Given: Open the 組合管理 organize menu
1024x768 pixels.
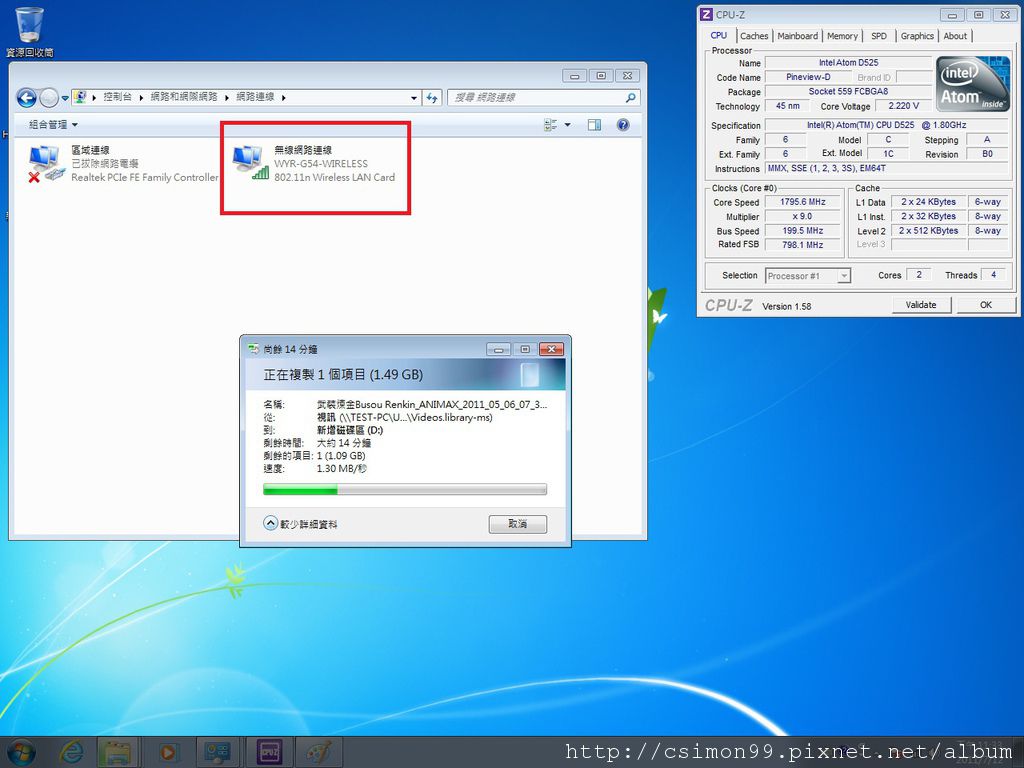Looking at the screenshot, I should pyautogui.click(x=53, y=124).
